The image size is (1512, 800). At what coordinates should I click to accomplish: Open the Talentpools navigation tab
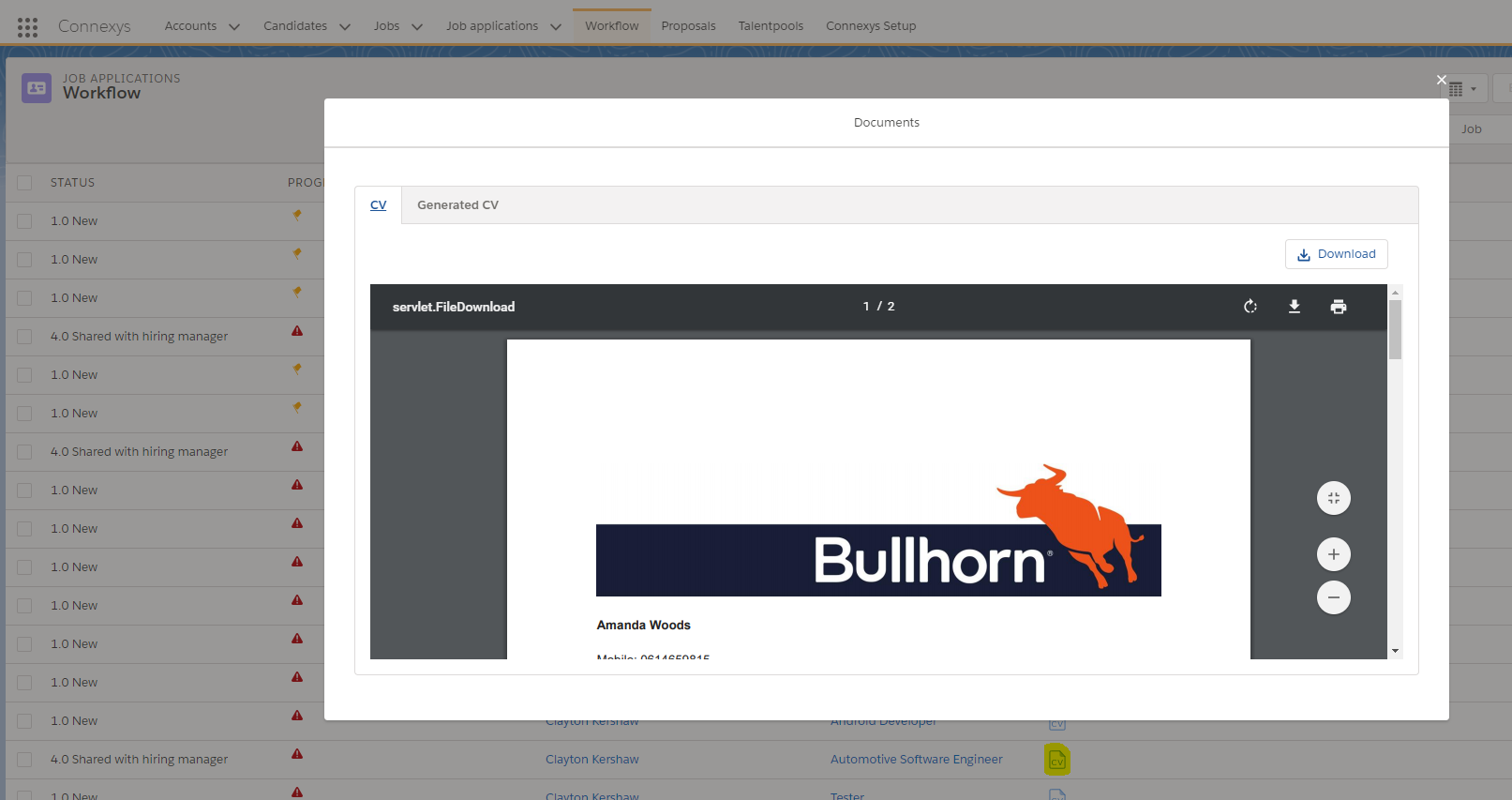pyautogui.click(x=771, y=26)
